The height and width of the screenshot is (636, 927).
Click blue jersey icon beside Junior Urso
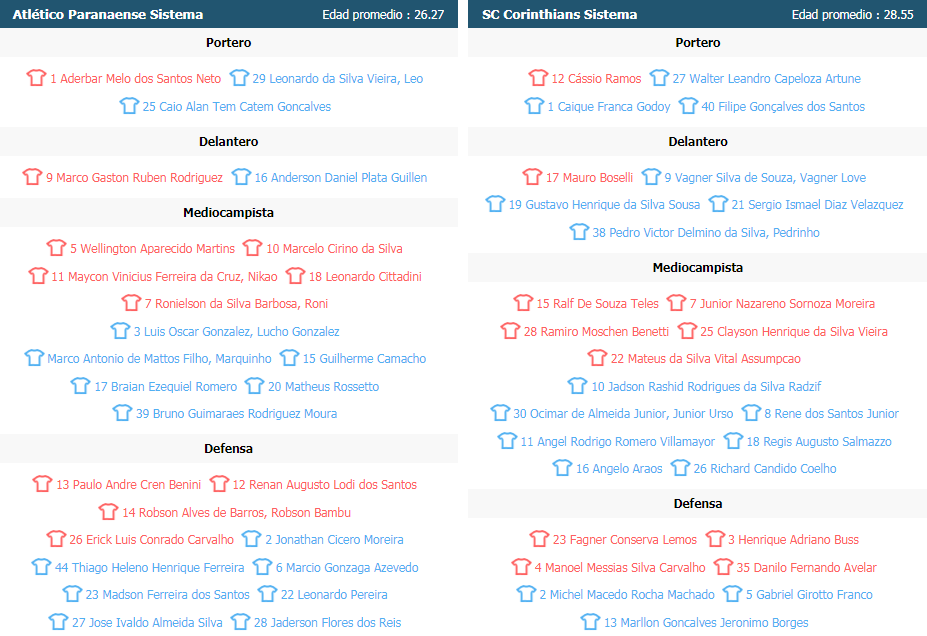point(500,413)
